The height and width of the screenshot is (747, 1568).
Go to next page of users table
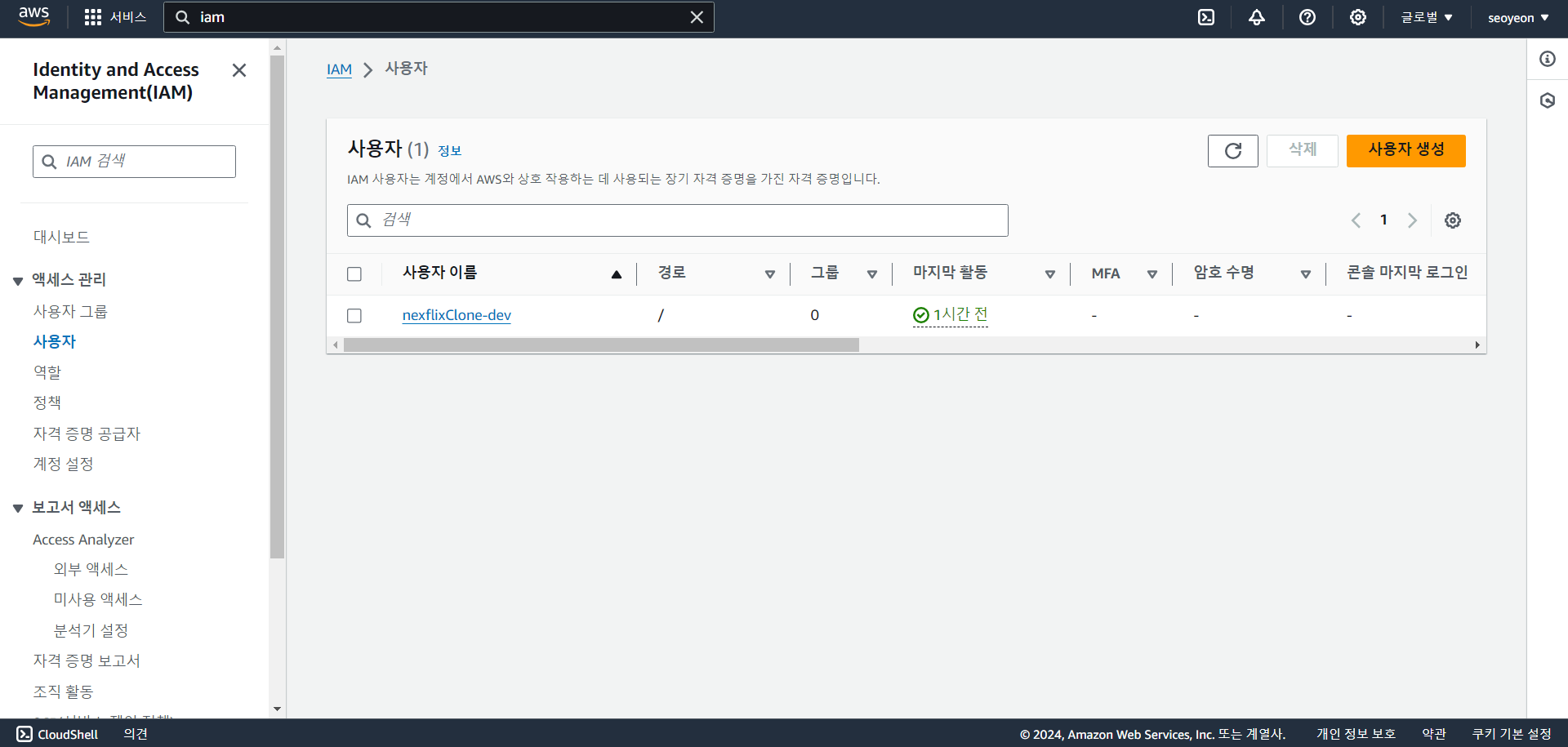pos(1412,220)
